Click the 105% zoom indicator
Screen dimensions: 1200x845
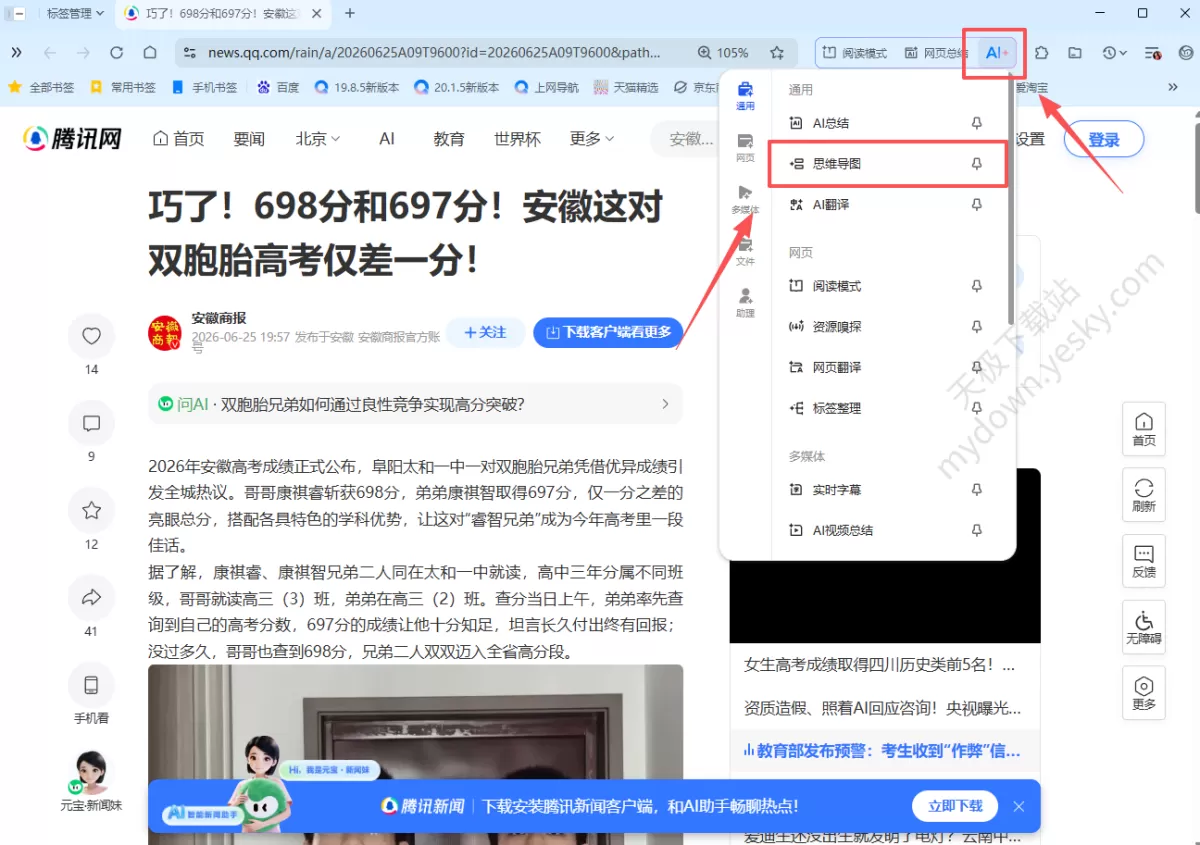(723, 53)
